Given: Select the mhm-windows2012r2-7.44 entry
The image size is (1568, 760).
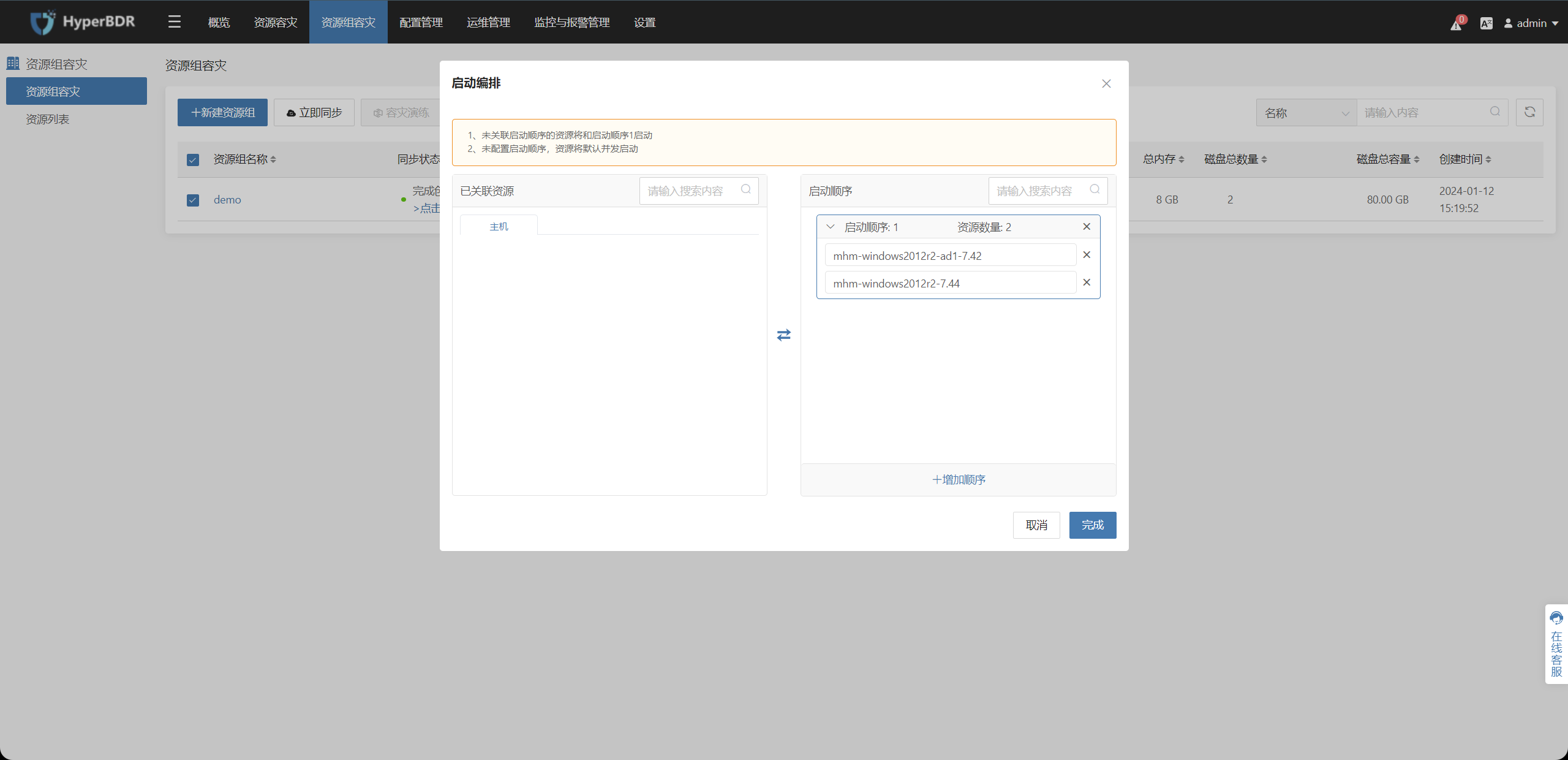Looking at the screenshot, I should coord(951,283).
